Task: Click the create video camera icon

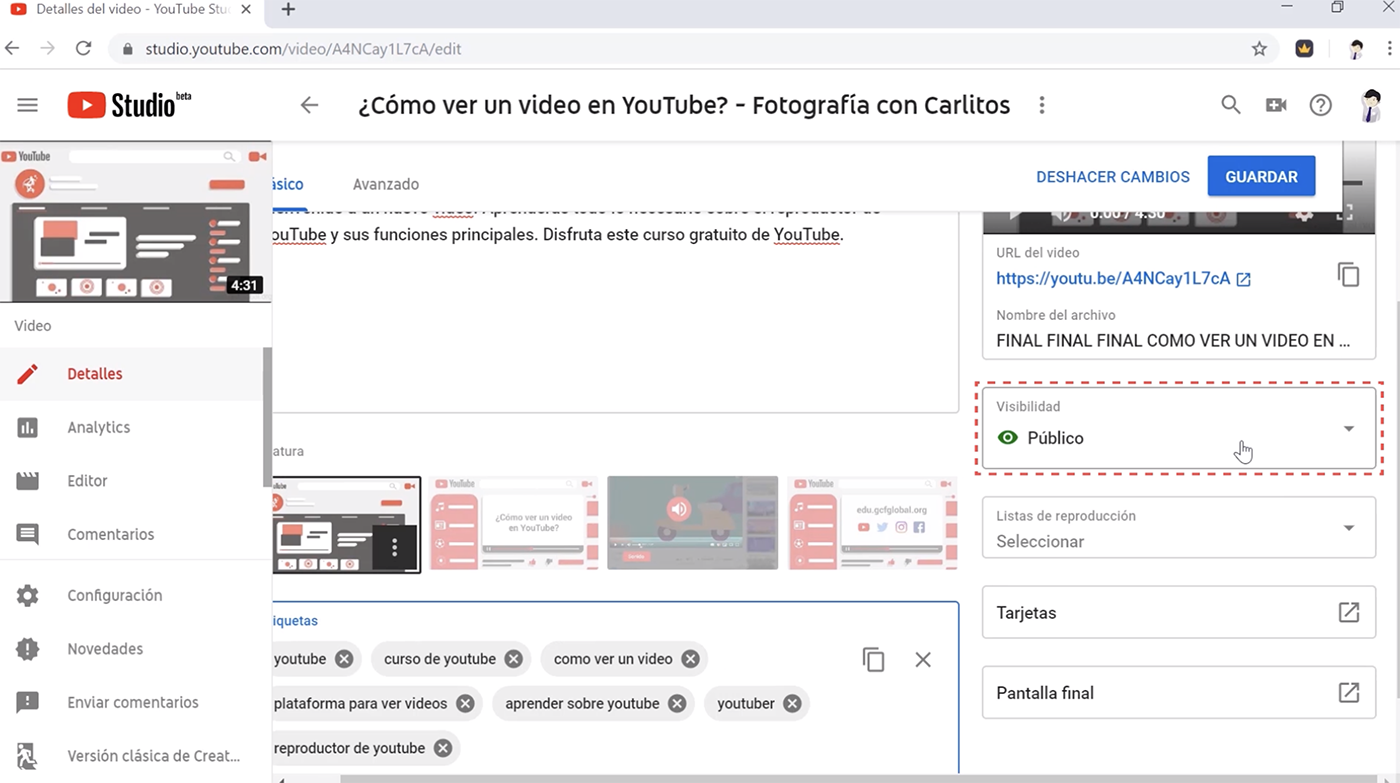Action: pos(1276,105)
